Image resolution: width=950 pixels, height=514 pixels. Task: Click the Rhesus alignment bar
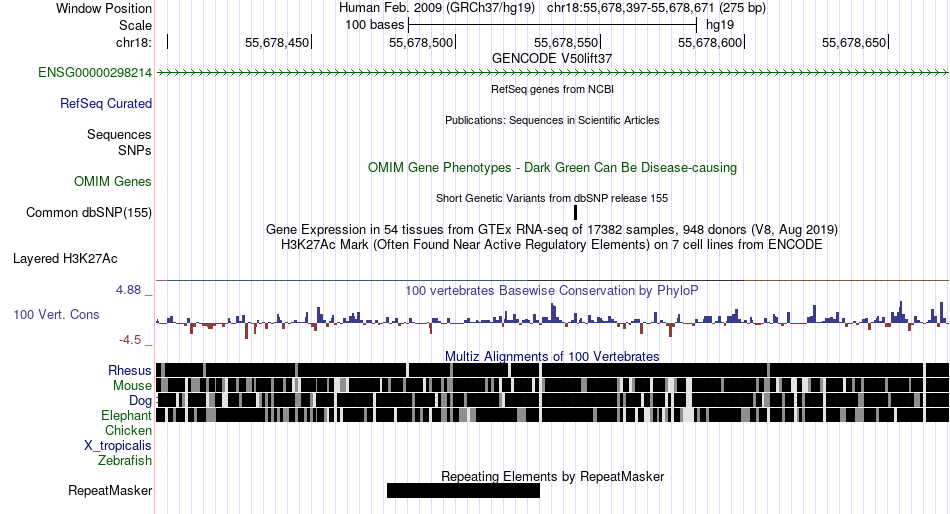[552, 370]
